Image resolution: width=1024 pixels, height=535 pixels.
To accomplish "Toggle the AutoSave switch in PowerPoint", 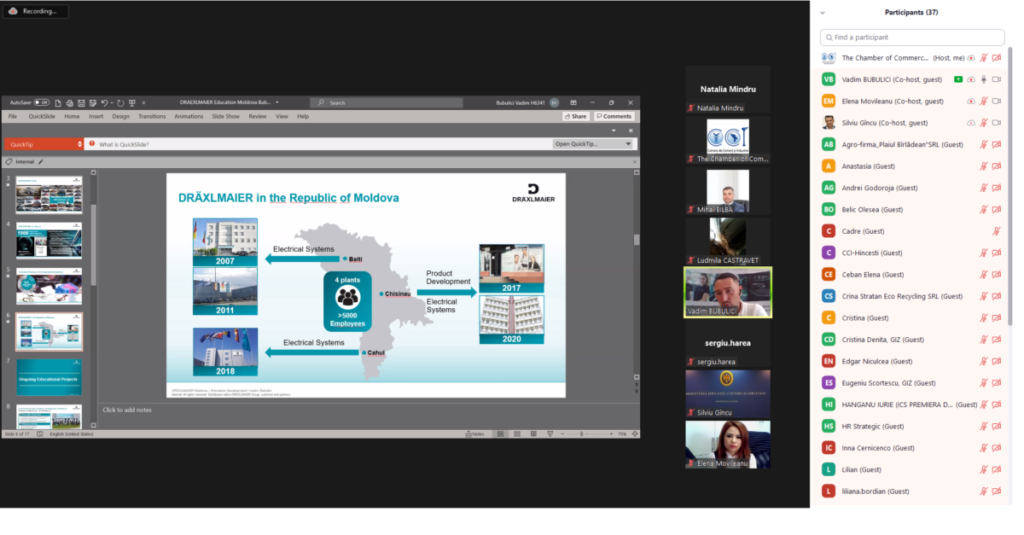I will pyautogui.click(x=41, y=103).
